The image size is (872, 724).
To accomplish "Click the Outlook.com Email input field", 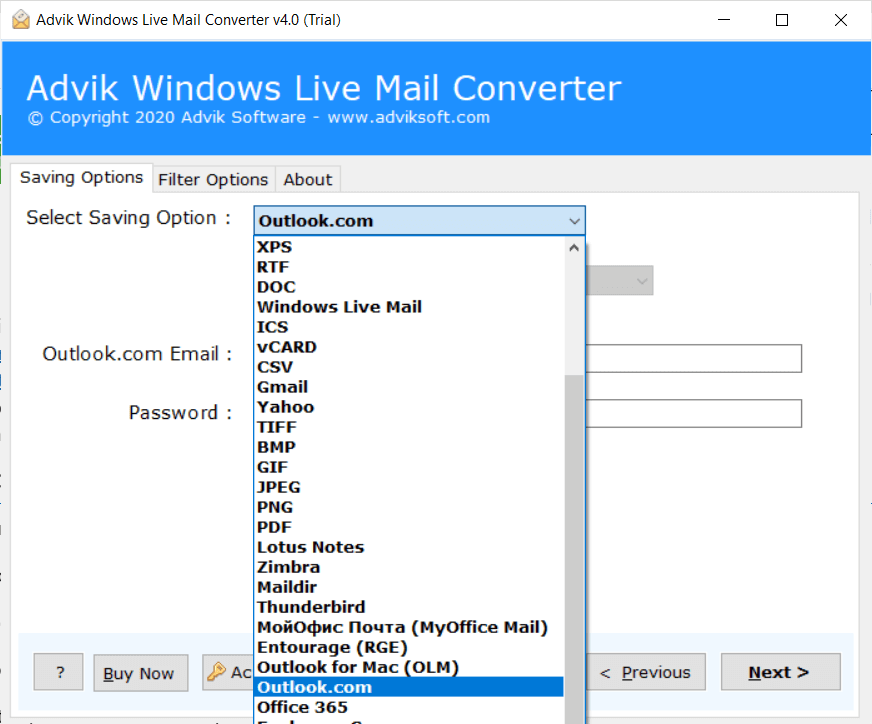I will [x=693, y=359].
